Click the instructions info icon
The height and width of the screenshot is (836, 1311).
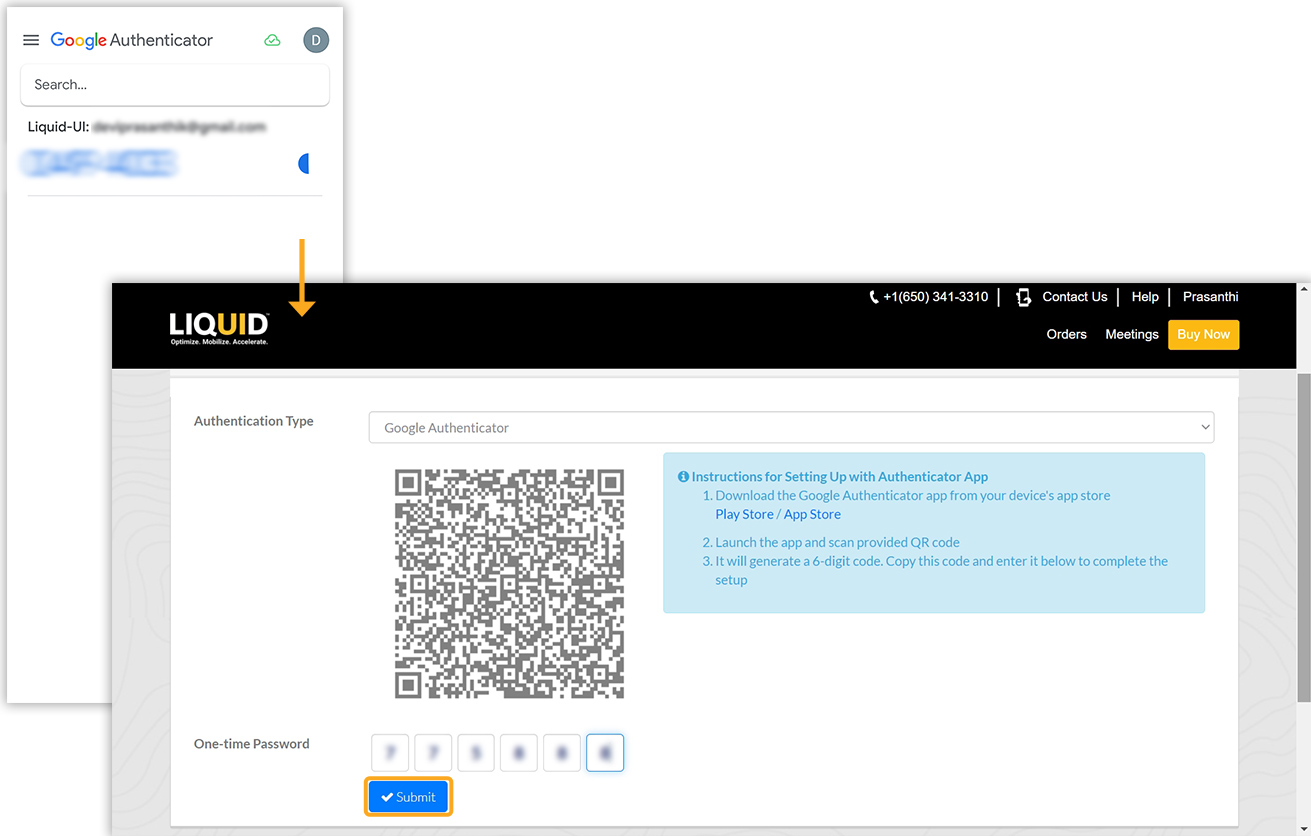tap(683, 477)
